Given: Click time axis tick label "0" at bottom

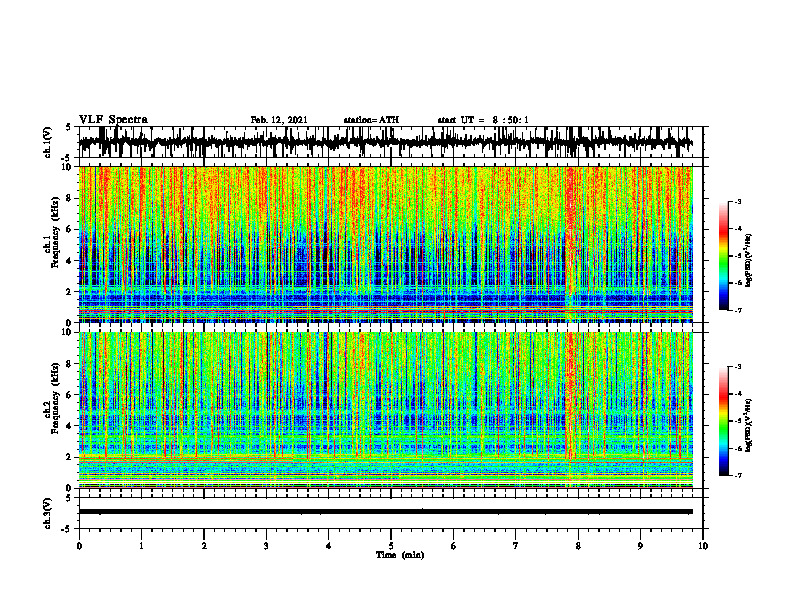Looking at the screenshot, I should click(79, 546).
